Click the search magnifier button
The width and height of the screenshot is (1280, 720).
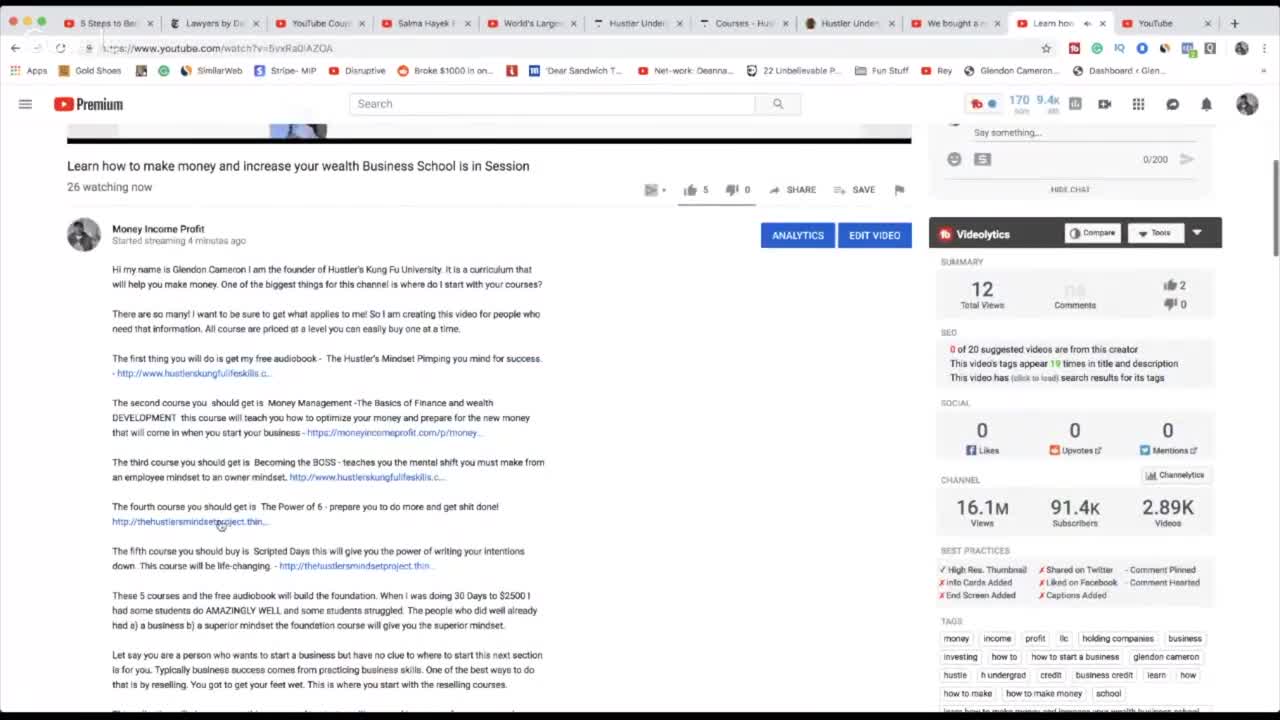coord(778,104)
